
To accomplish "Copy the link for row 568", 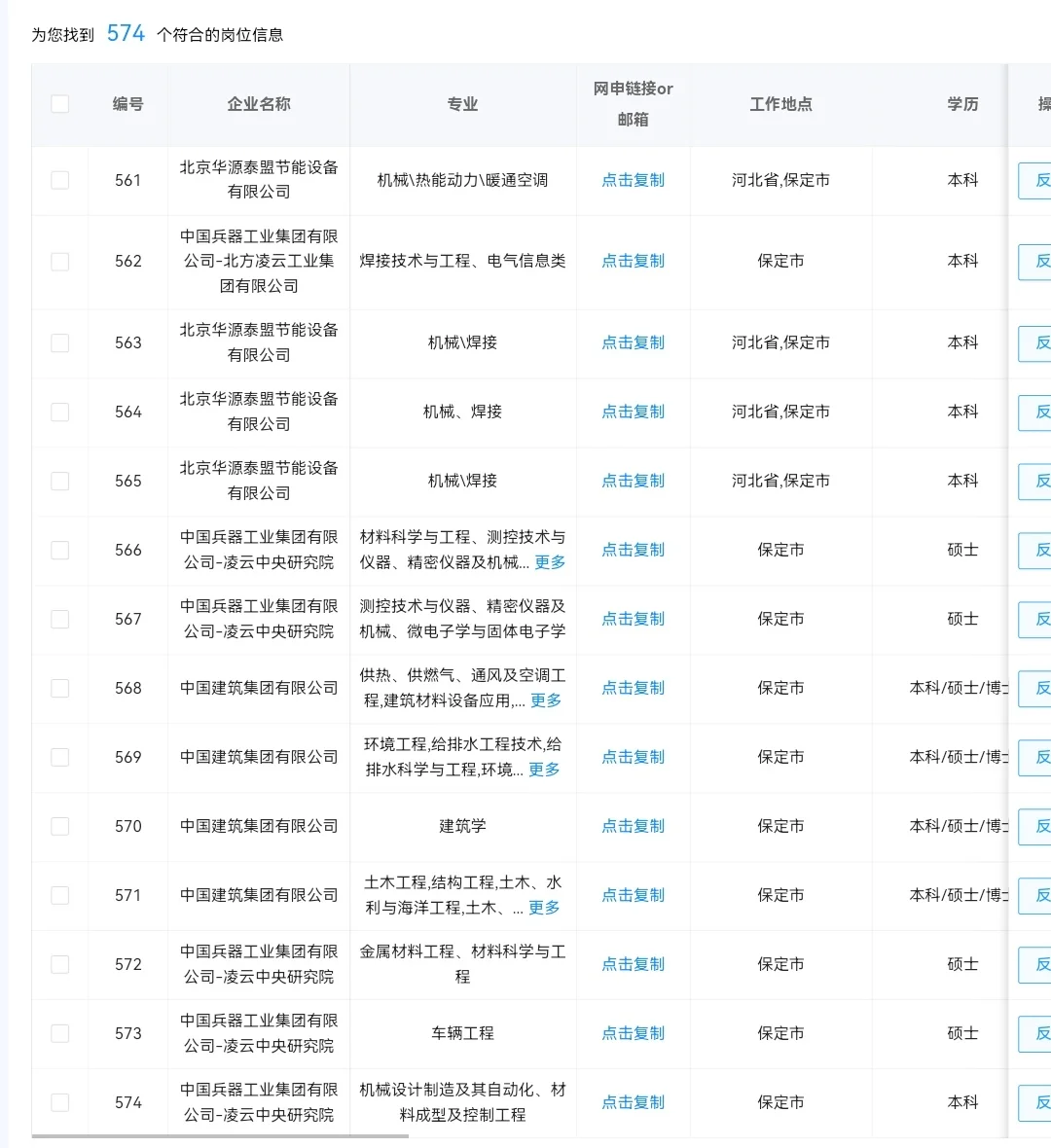I will [633, 688].
